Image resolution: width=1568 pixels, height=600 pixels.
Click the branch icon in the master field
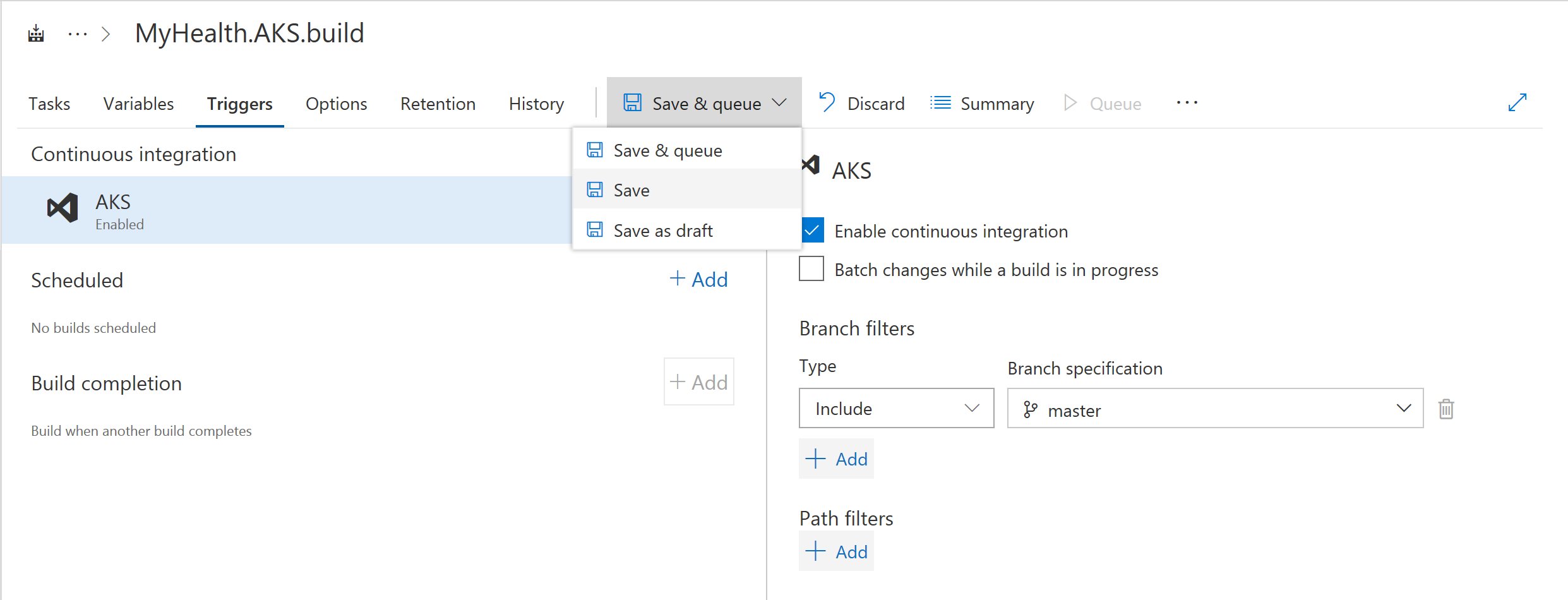pyautogui.click(x=1030, y=410)
